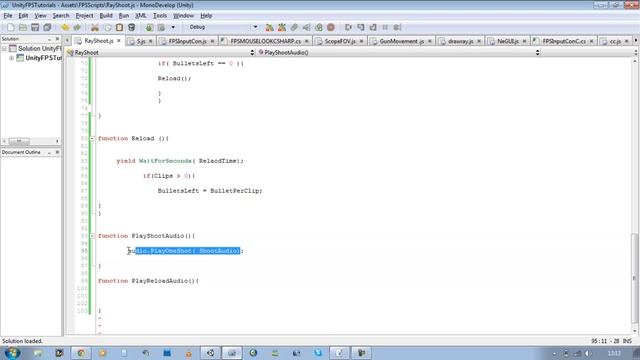The width and height of the screenshot is (640, 360).
Task: Click the 'BulletsLeft = BulletPerClip;' code line
Action: (x=210, y=191)
